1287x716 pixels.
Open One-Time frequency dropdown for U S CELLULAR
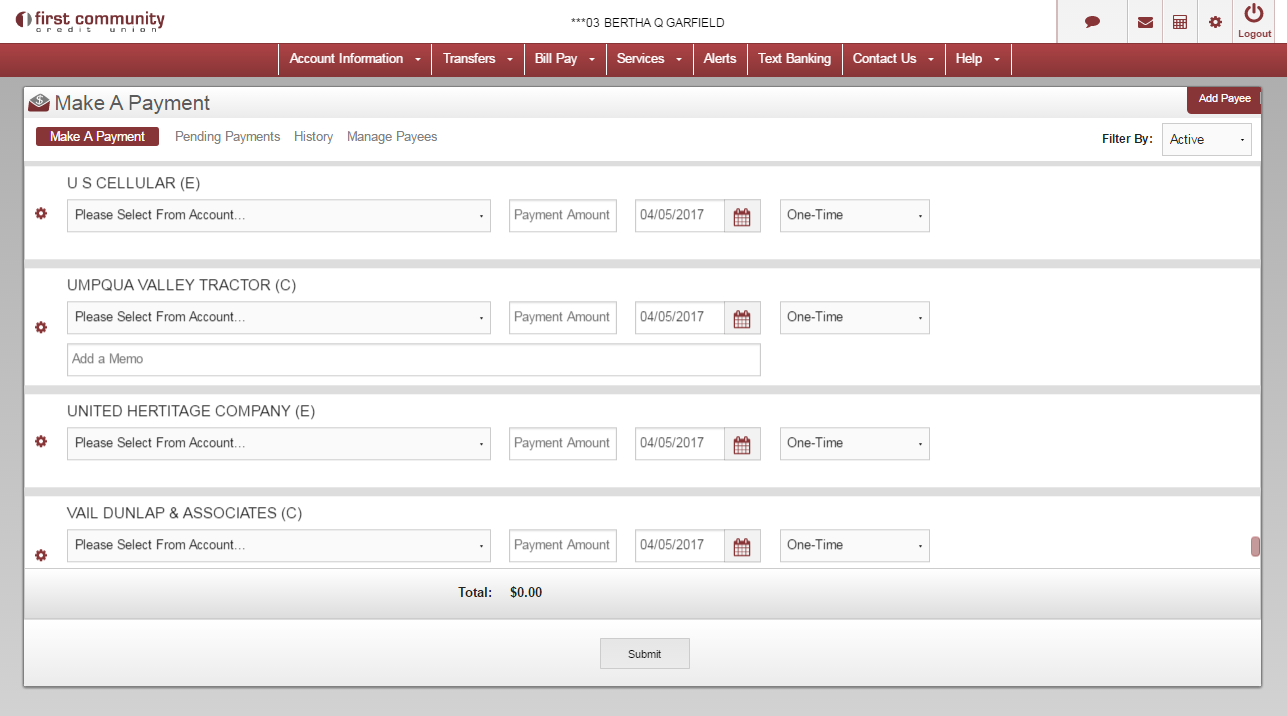click(855, 216)
